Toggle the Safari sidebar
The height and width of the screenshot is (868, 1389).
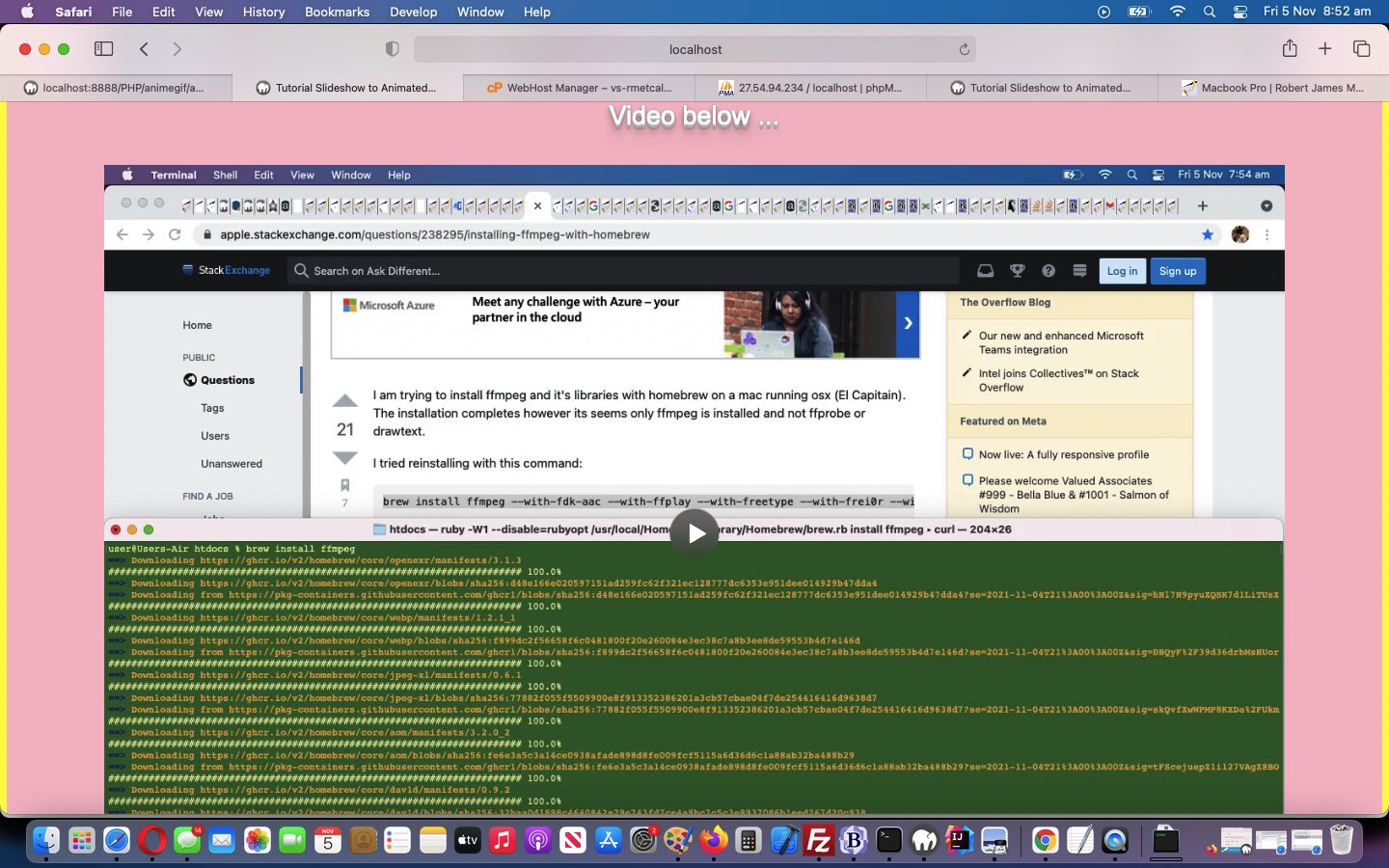coord(104,49)
